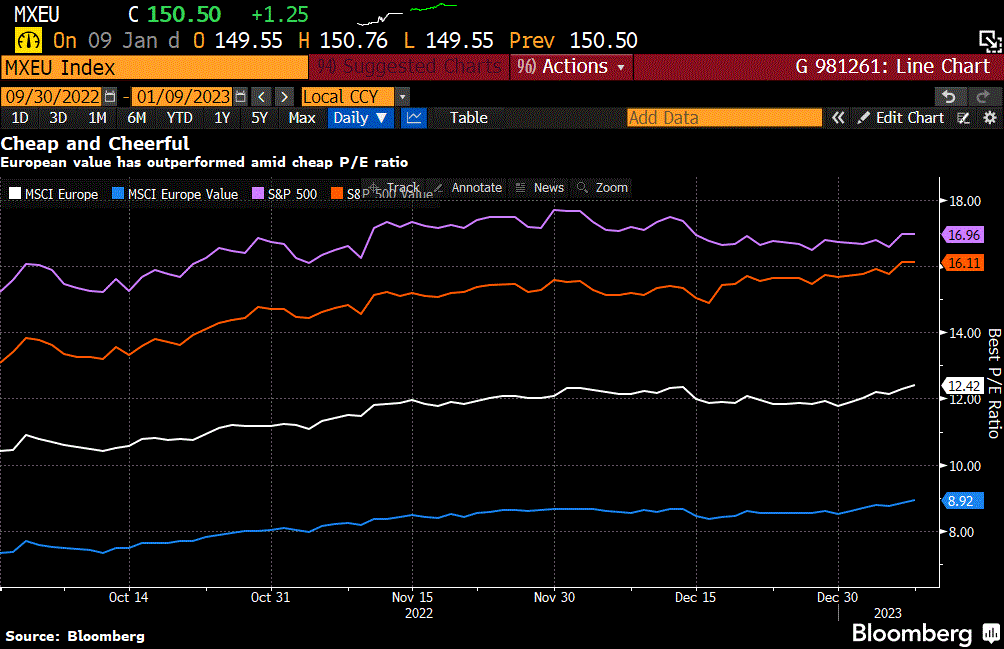The height and width of the screenshot is (649, 1004).
Task: Click the MXEU ticker at top left
Action: point(36,14)
